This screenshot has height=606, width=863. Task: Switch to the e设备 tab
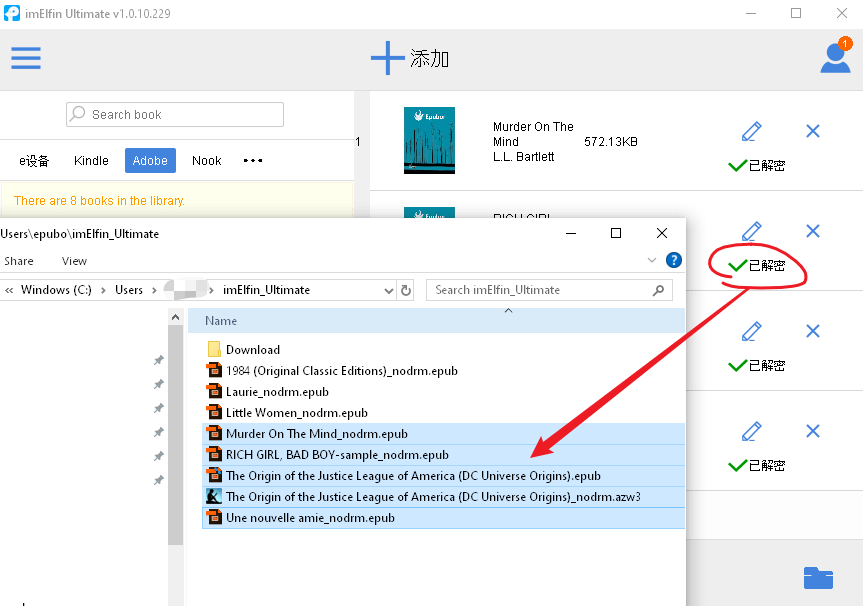[34, 161]
